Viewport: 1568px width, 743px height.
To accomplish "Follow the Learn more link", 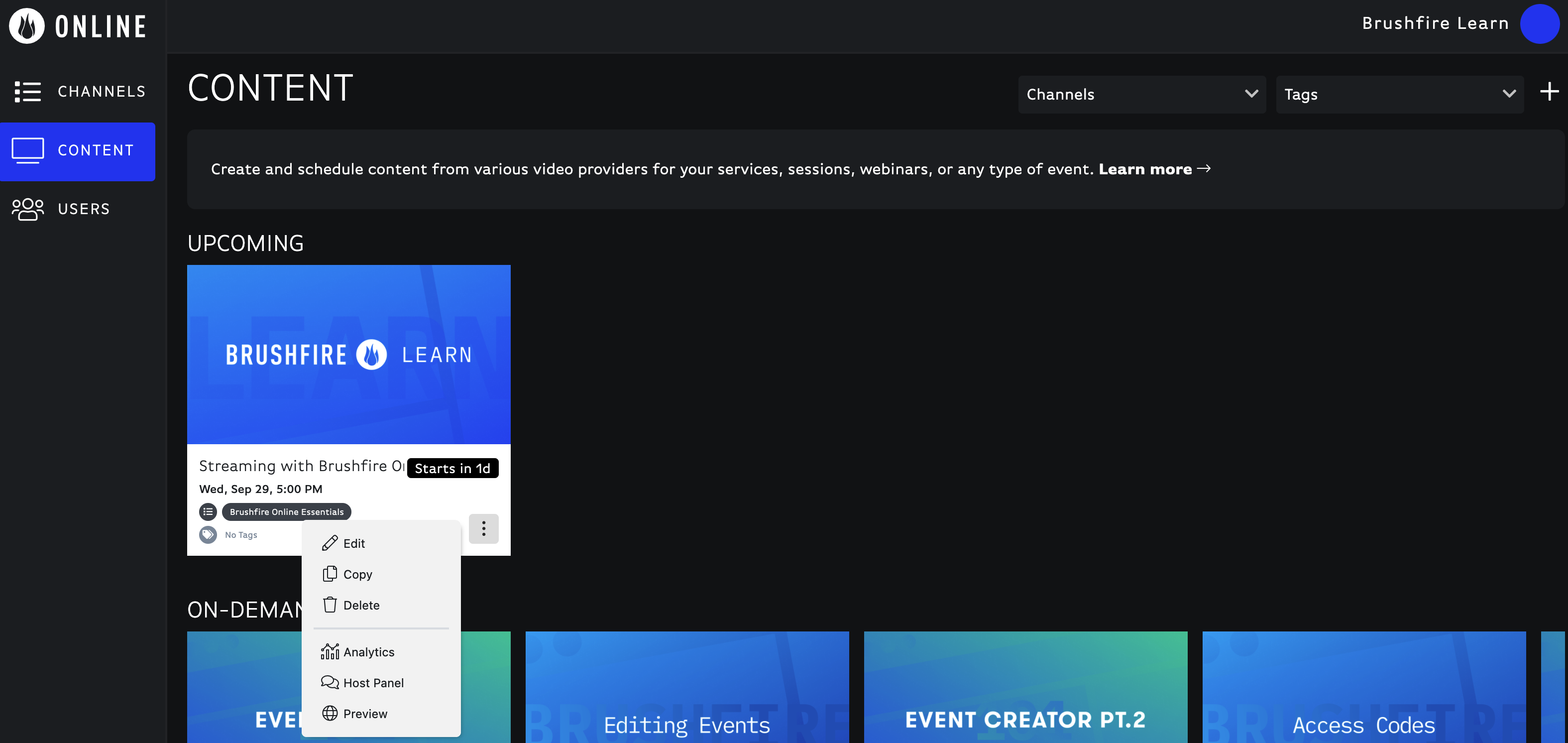I will (x=1145, y=169).
